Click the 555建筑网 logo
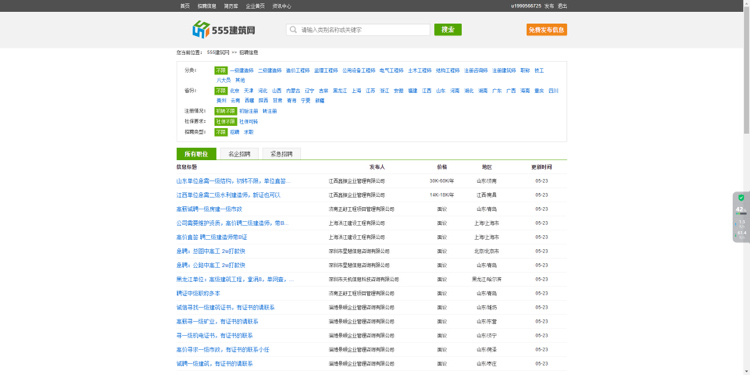750x375 pixels. [224, 30]
